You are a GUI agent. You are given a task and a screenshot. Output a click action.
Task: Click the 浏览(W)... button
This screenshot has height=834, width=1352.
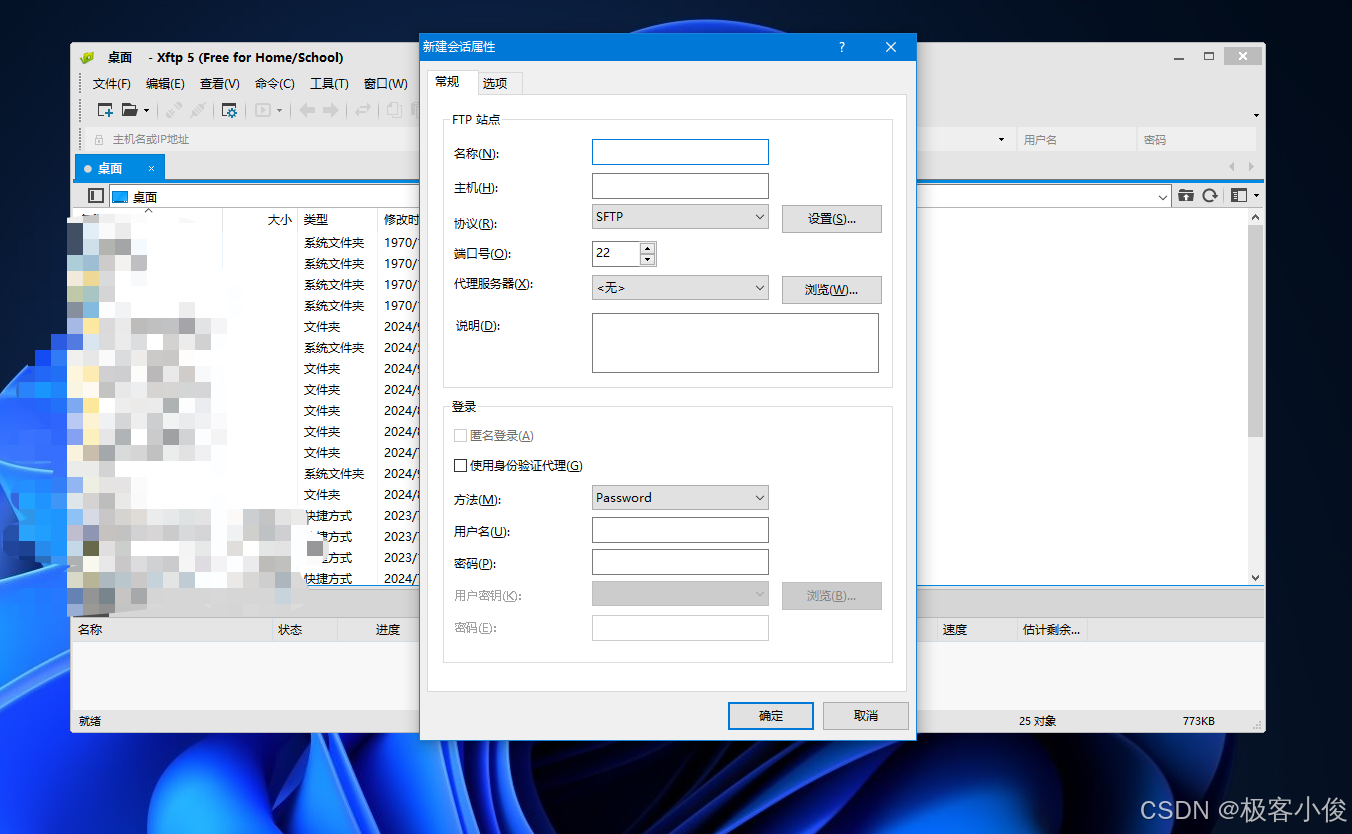832,290
